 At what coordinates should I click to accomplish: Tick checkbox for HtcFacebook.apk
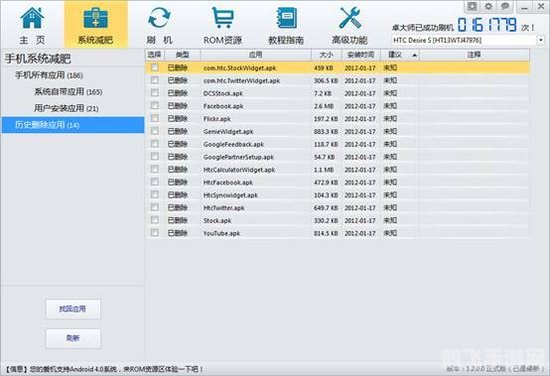(154, 182)
